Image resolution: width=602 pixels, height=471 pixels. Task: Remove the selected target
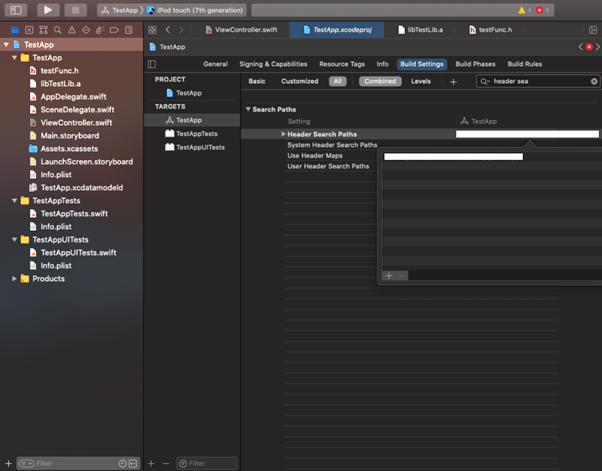166,464
